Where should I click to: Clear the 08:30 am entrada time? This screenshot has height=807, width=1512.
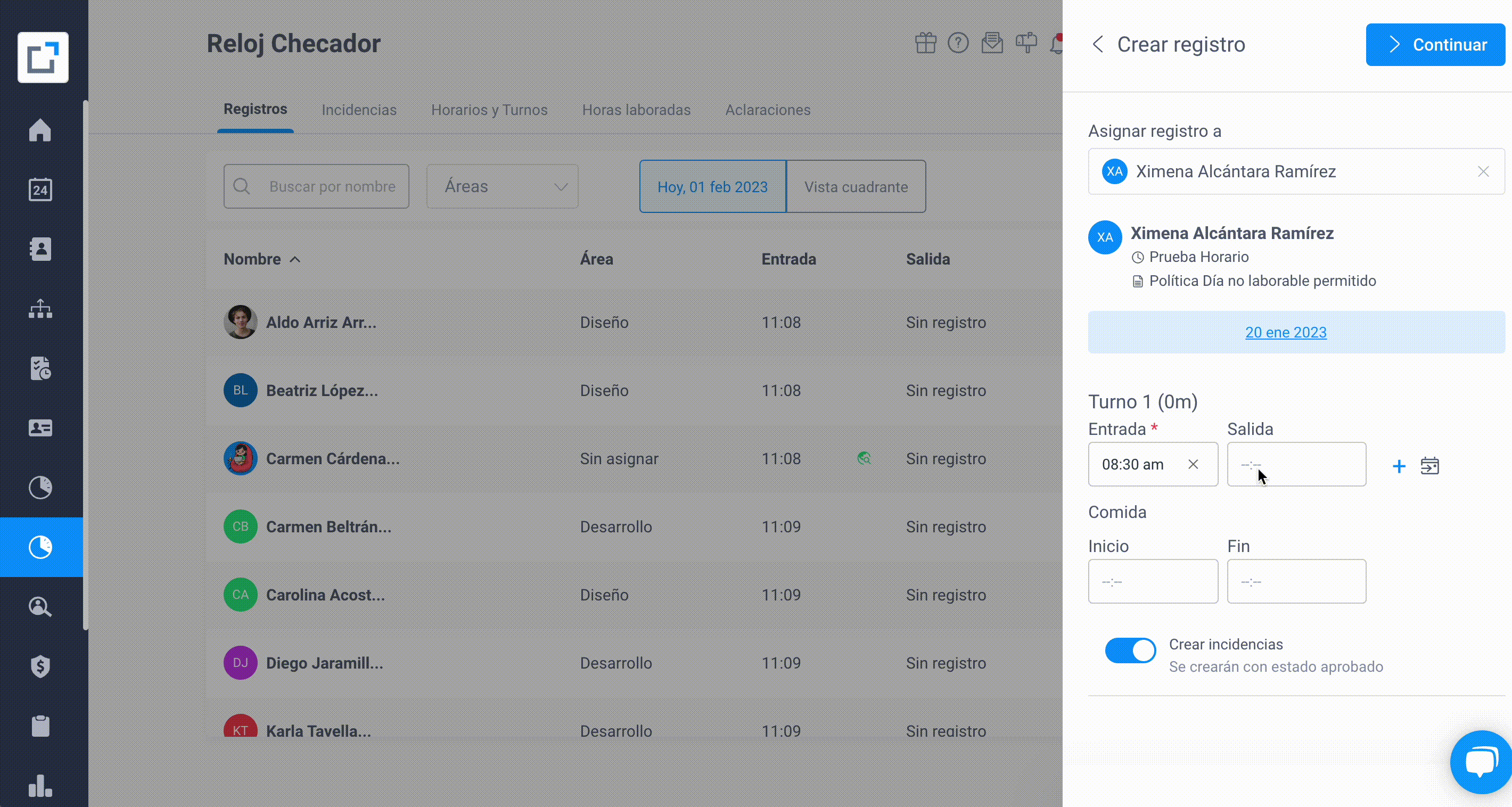coord(1193,464)
